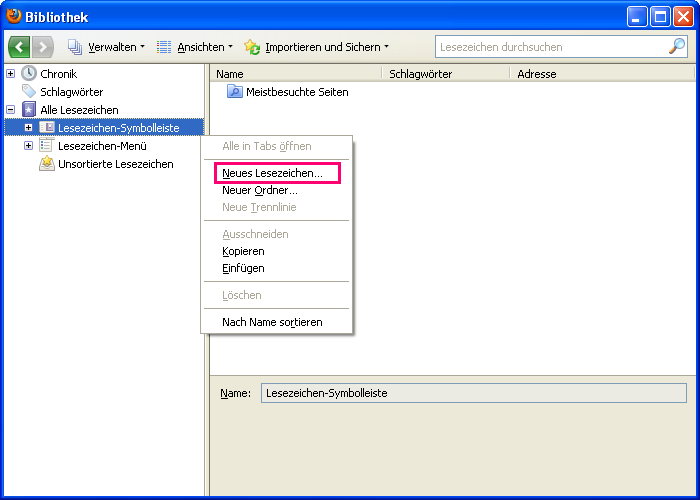Click the Unsortierte Lesezeichen icon
This screenshot has width=700, height=500.
click(47, 164)
